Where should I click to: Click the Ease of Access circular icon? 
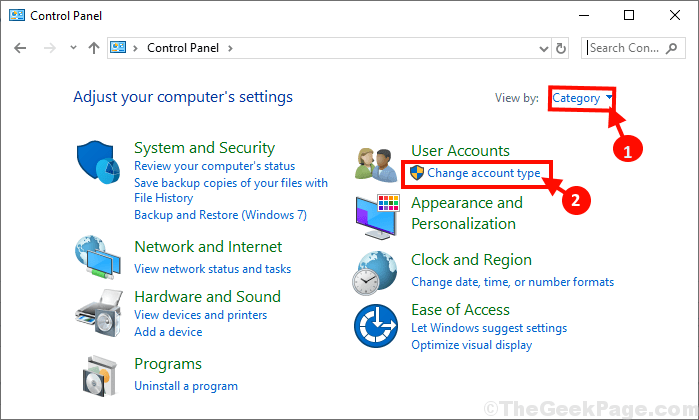[x=376, y=326]
